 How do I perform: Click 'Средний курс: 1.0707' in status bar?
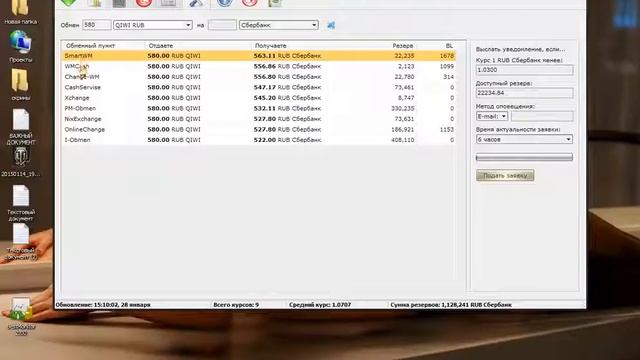coord(320,305)
